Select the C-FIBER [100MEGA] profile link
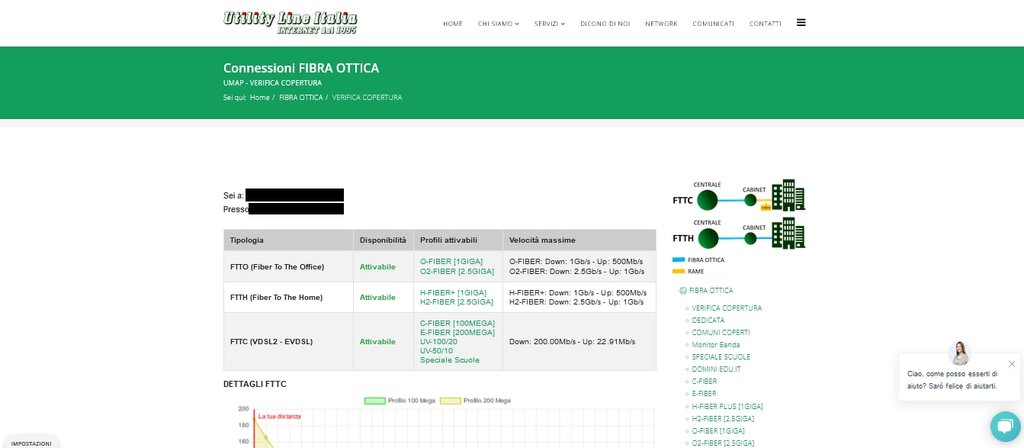Screen dimensions: 1024x448 coord(457,323)
